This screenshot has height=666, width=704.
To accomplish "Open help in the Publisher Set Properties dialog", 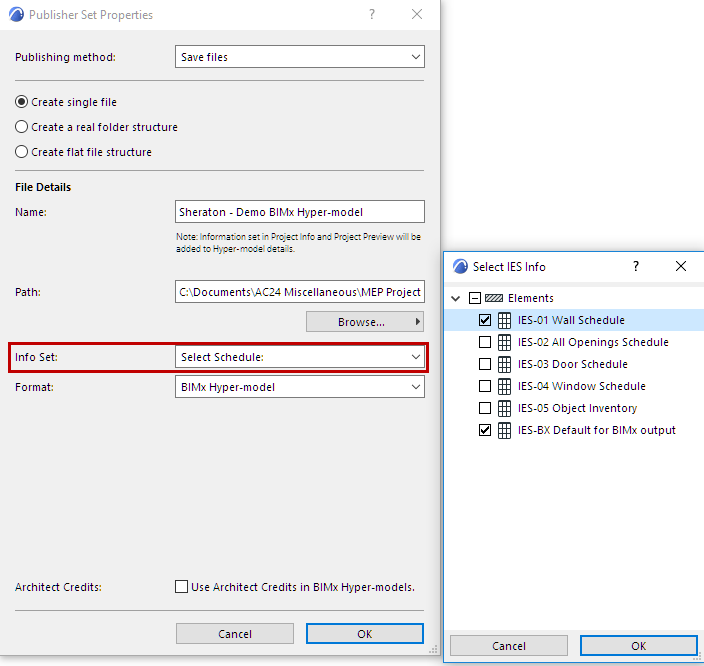I will click(x=372, y=14).
